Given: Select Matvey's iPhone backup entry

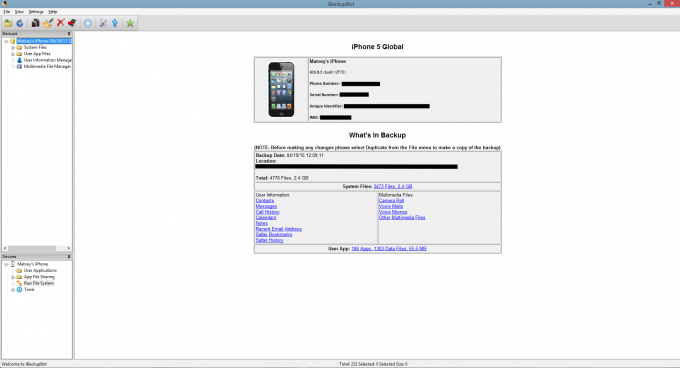Looking at the screenshot, I should [44, 41].
